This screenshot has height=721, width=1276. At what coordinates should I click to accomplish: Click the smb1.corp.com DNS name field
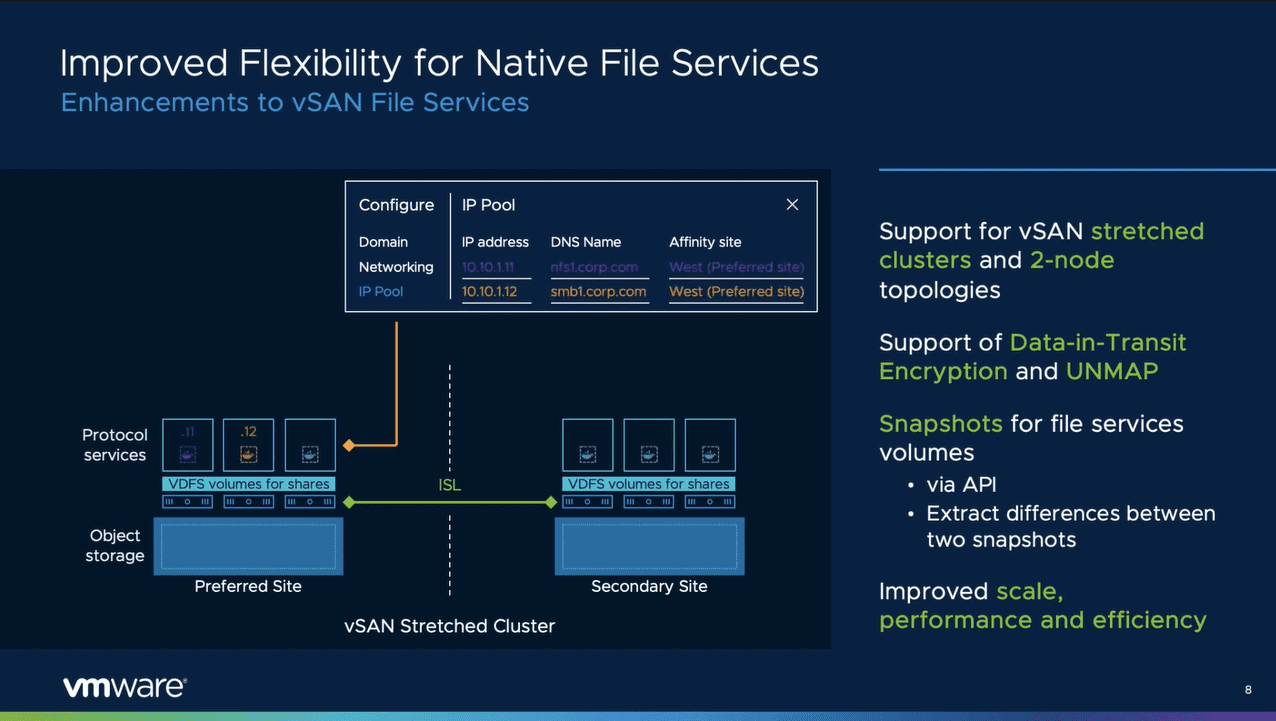tap(599, 292)
